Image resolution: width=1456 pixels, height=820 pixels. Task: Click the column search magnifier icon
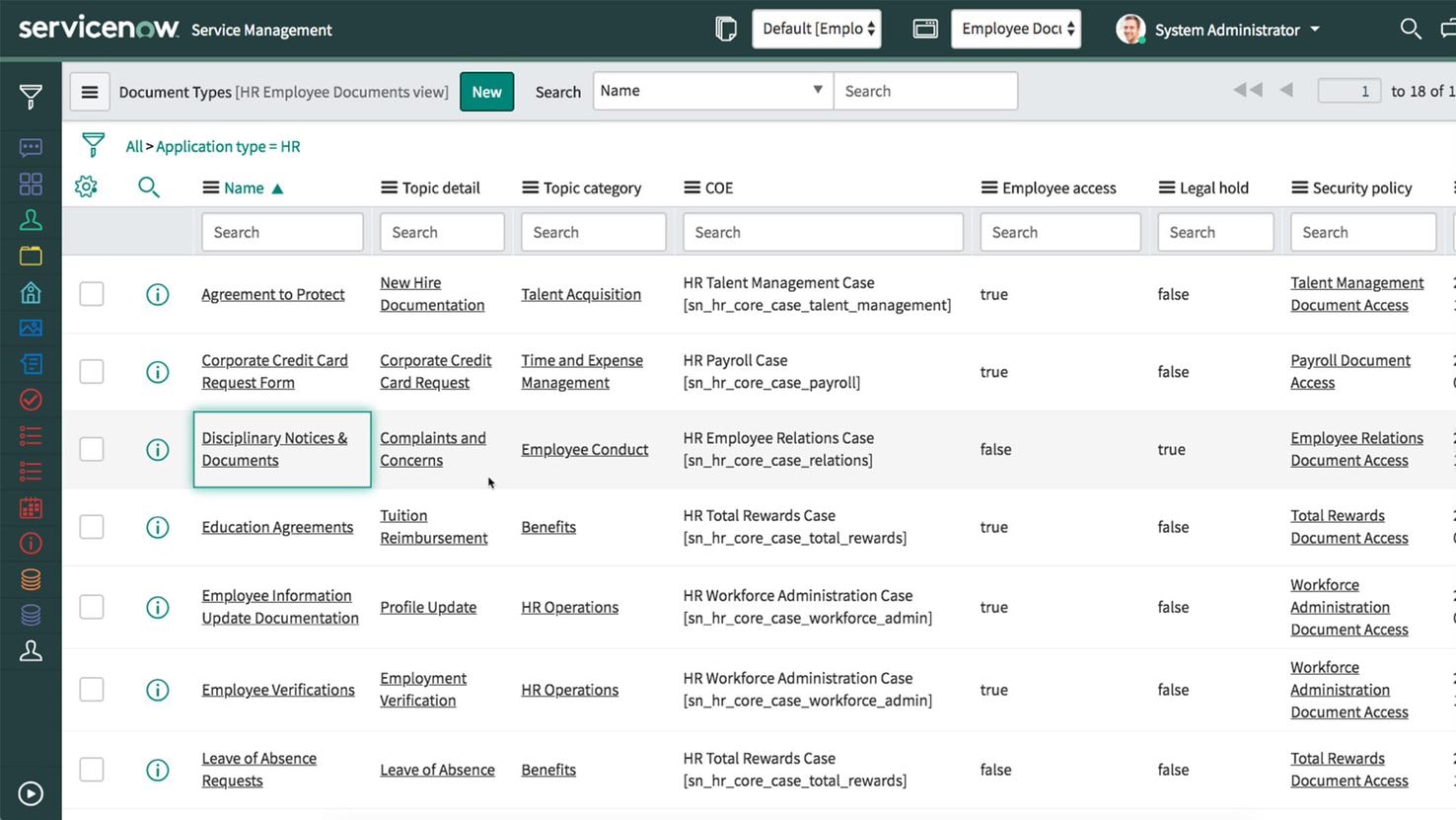(x=149, y=187)
